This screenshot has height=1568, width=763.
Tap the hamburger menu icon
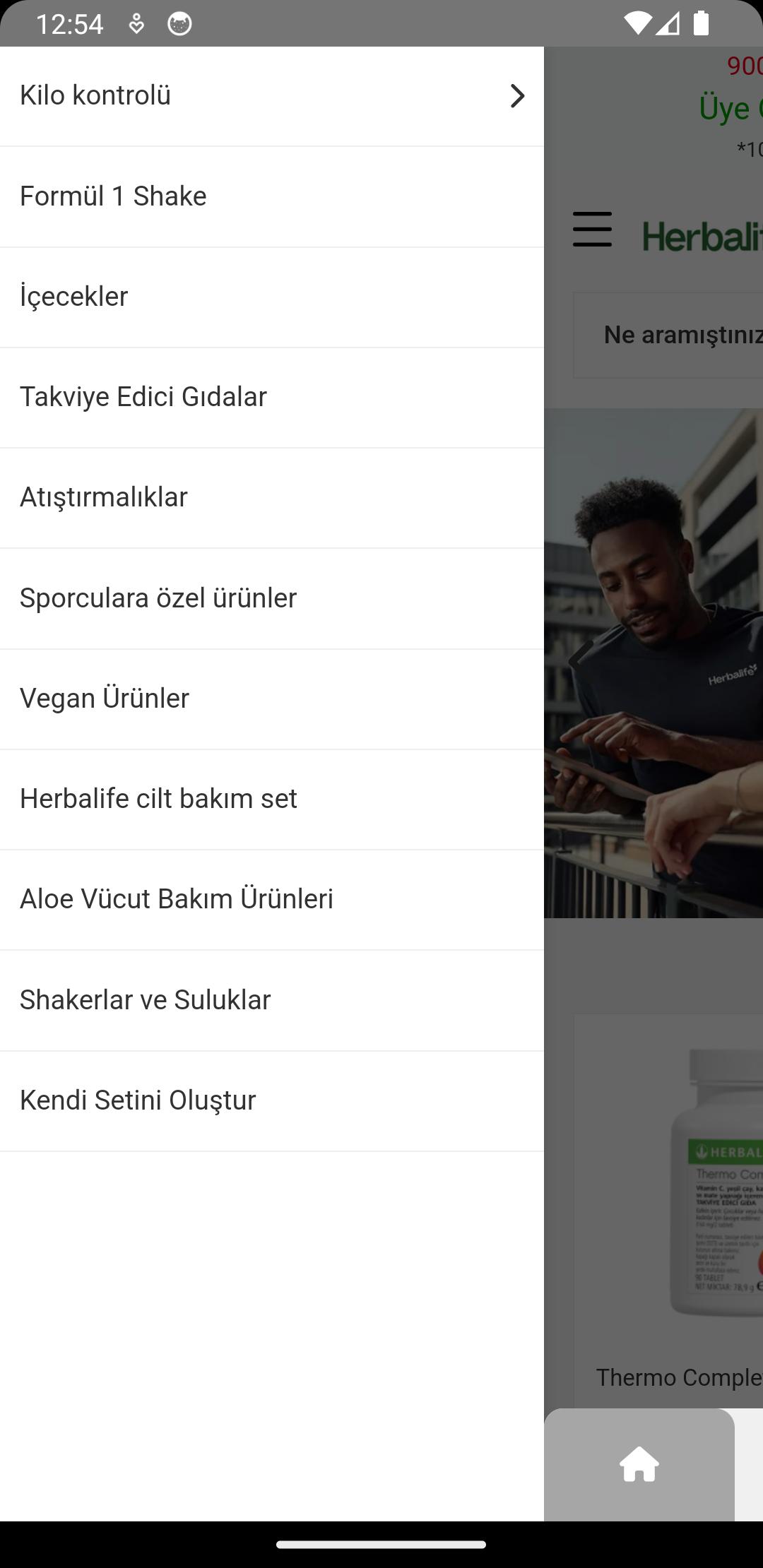click(x=592, y=229)
